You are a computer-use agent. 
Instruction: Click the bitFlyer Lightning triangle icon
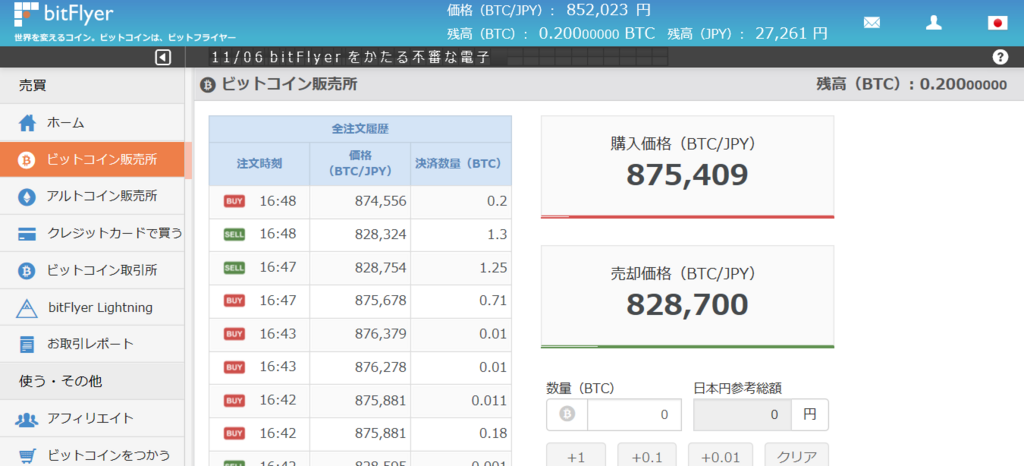tap(27, 308)
